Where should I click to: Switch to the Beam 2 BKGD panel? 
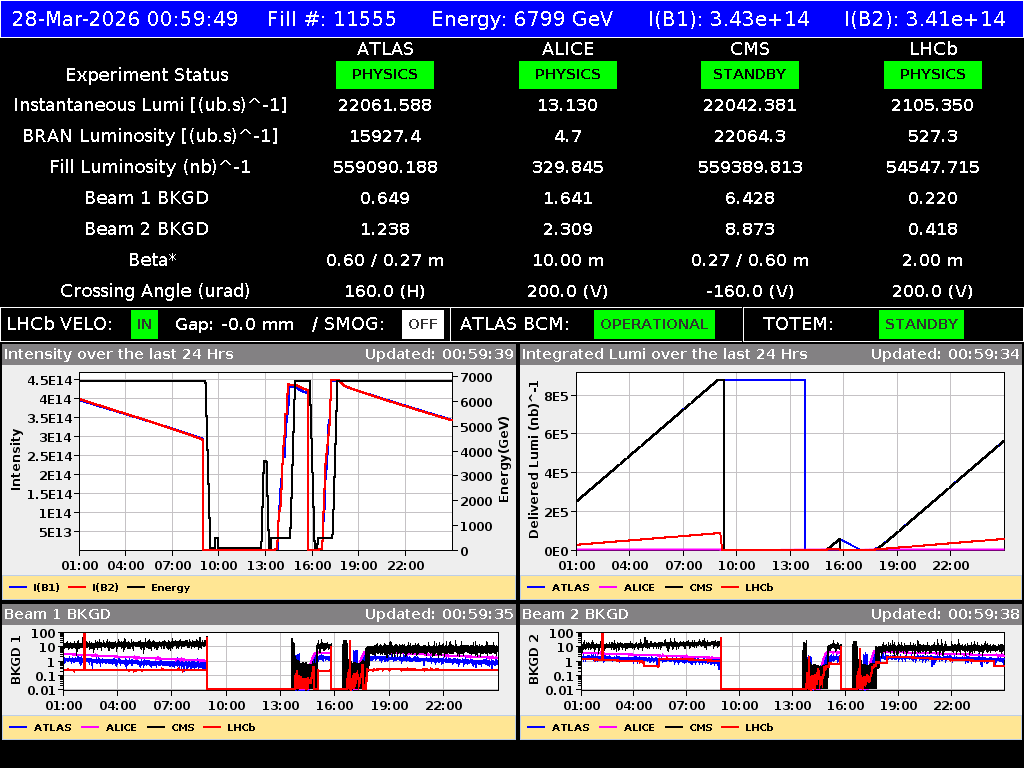coord(575,614)
